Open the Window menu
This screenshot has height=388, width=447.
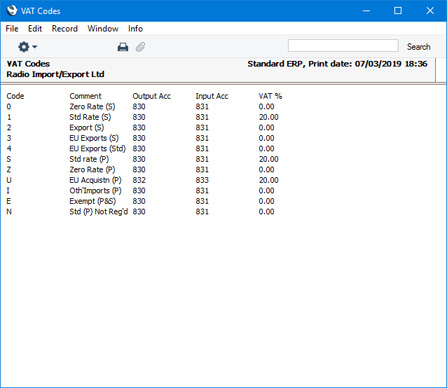point(103,29)
